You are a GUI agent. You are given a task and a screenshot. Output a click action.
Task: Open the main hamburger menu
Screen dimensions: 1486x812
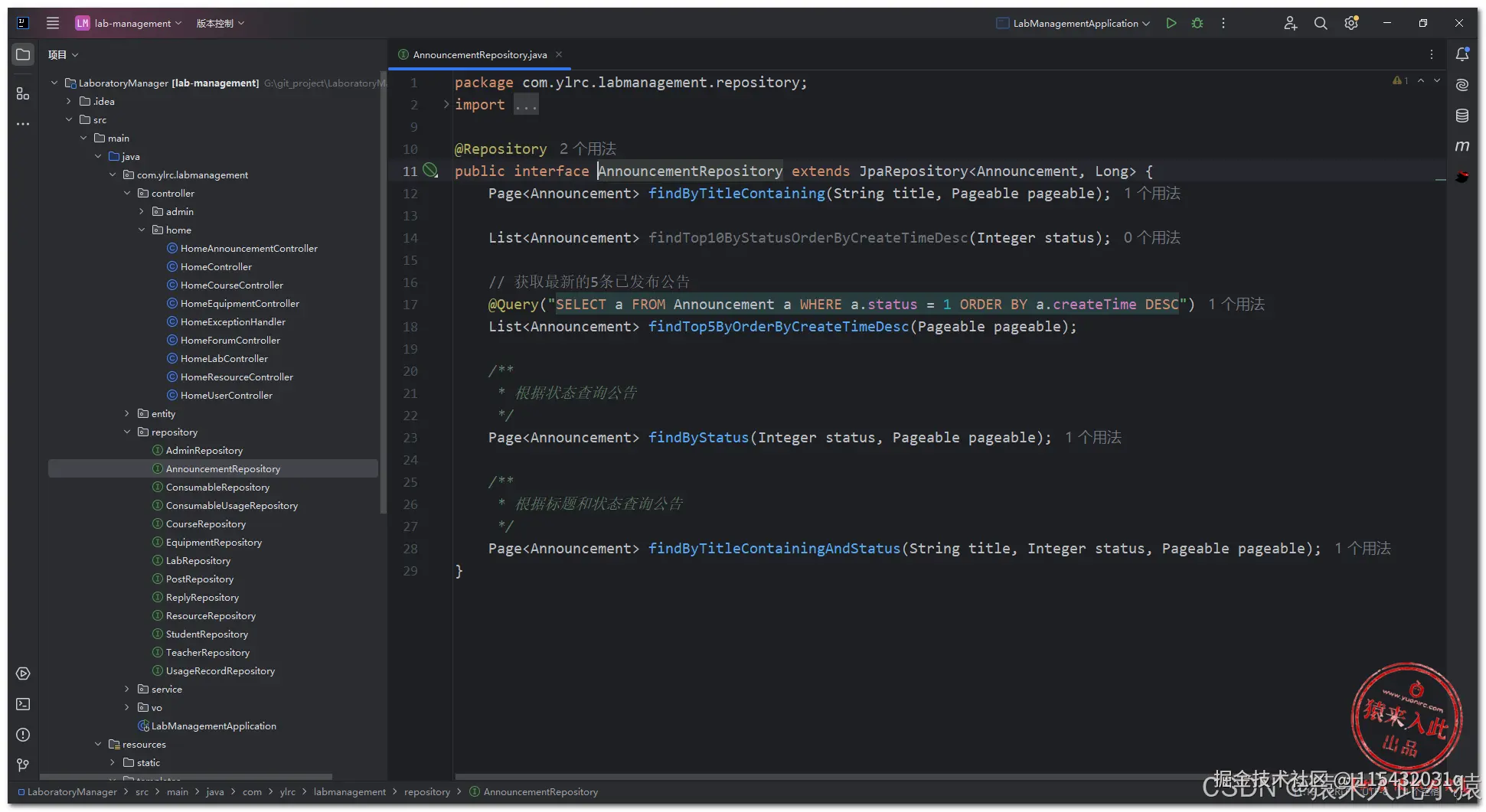[53, 23]
